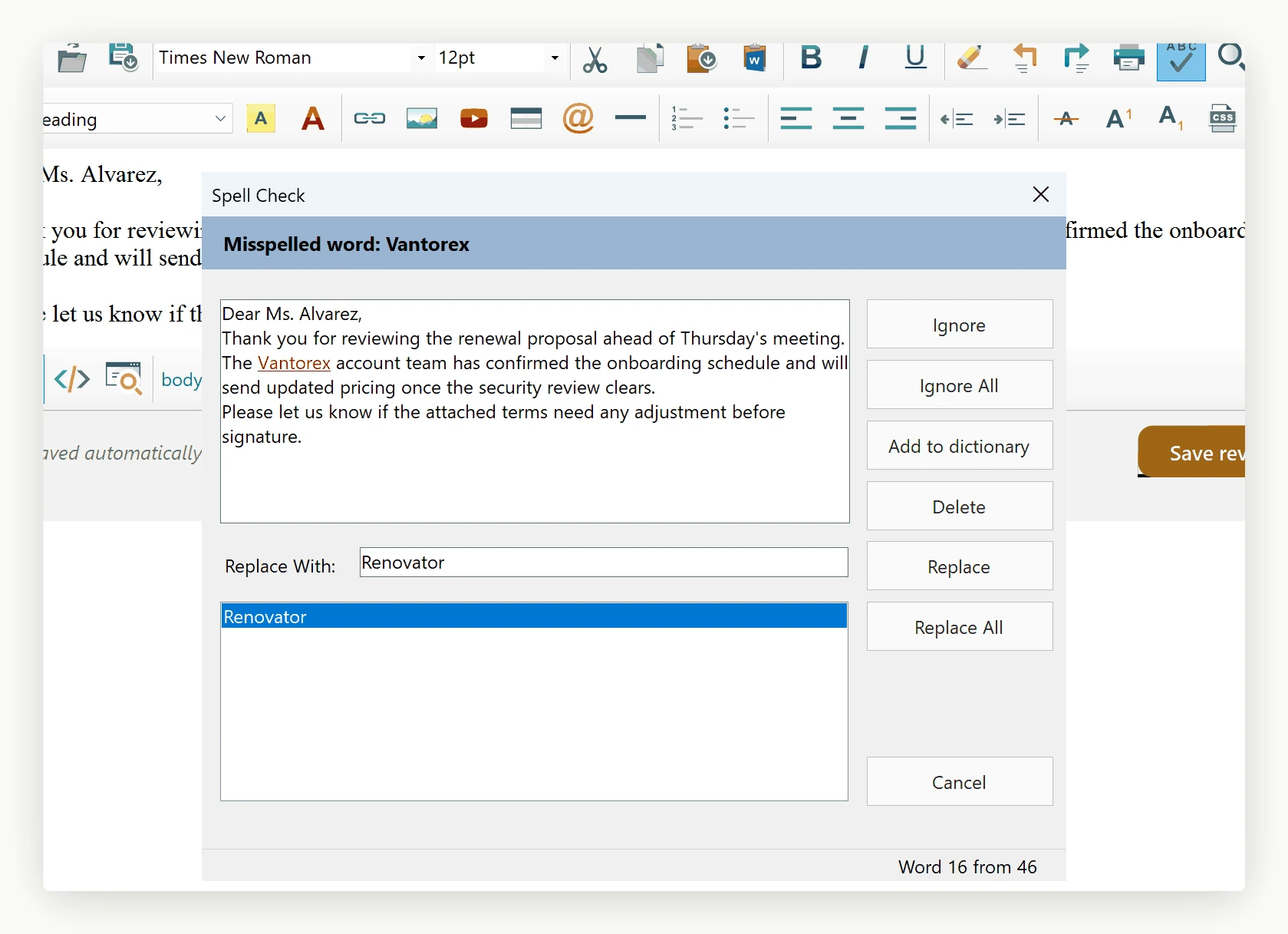Image resolution: width=1288 pixels, height=934 pixels.
Task: Click the Ignore button
Action: [x=960, y=325]
